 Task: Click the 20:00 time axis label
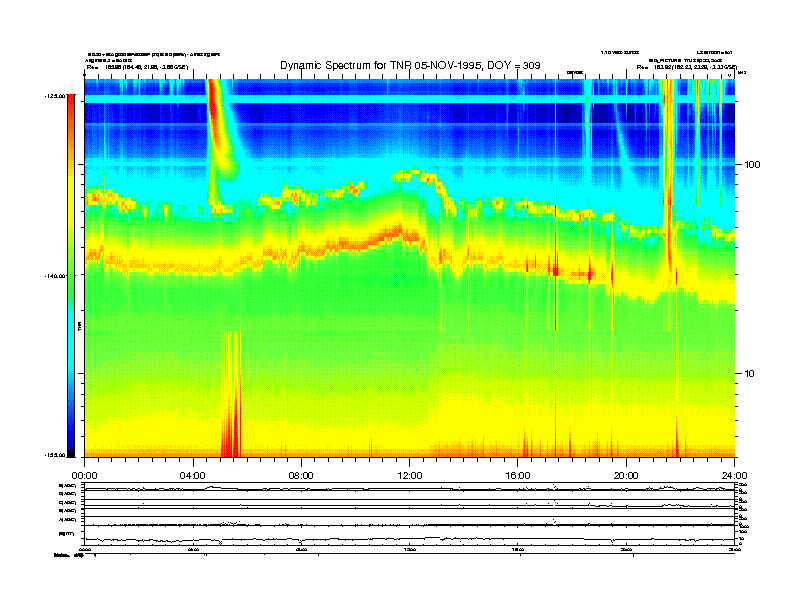[x=626, y=476]
